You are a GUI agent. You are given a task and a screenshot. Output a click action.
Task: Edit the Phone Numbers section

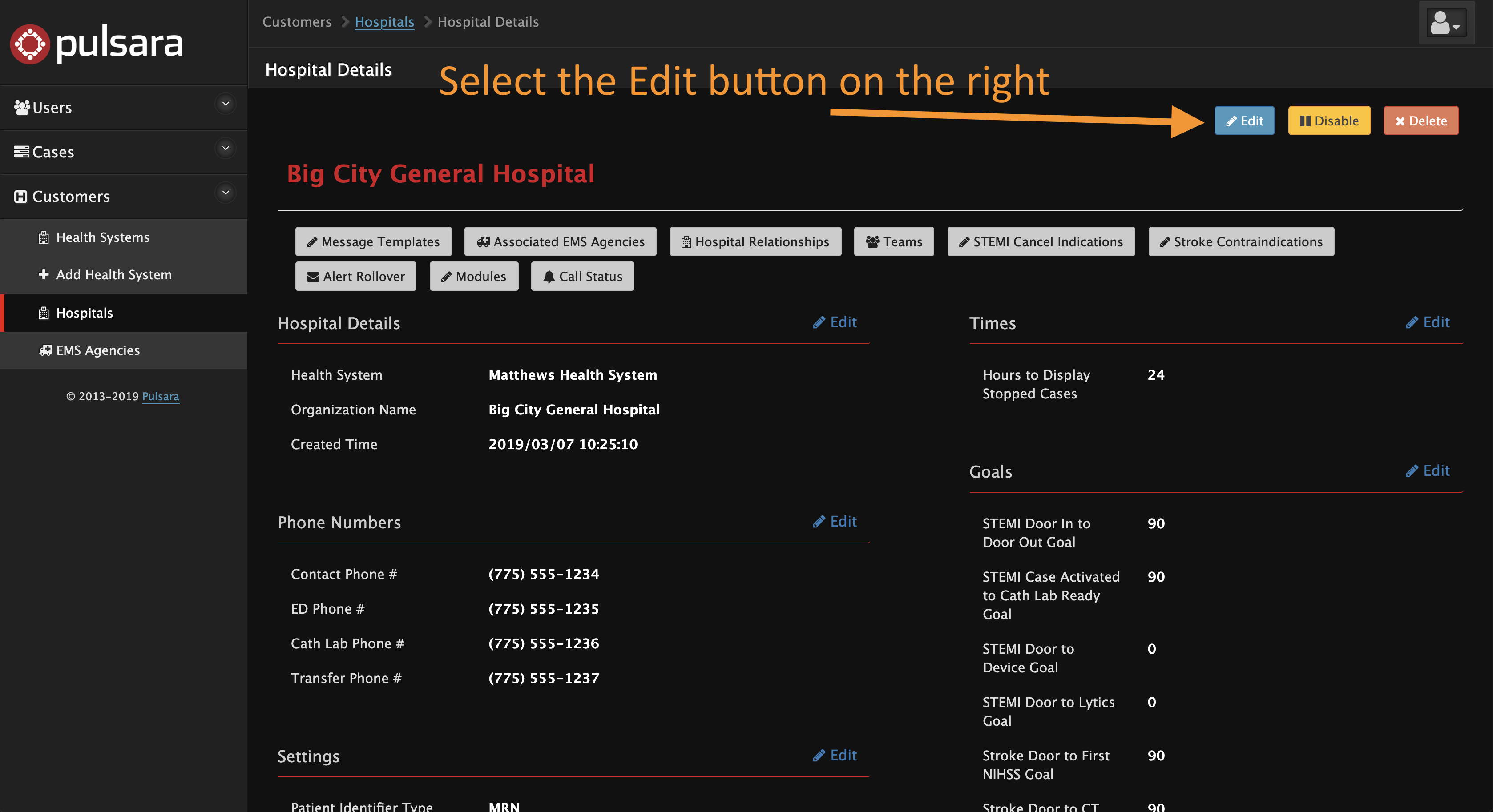835,521
